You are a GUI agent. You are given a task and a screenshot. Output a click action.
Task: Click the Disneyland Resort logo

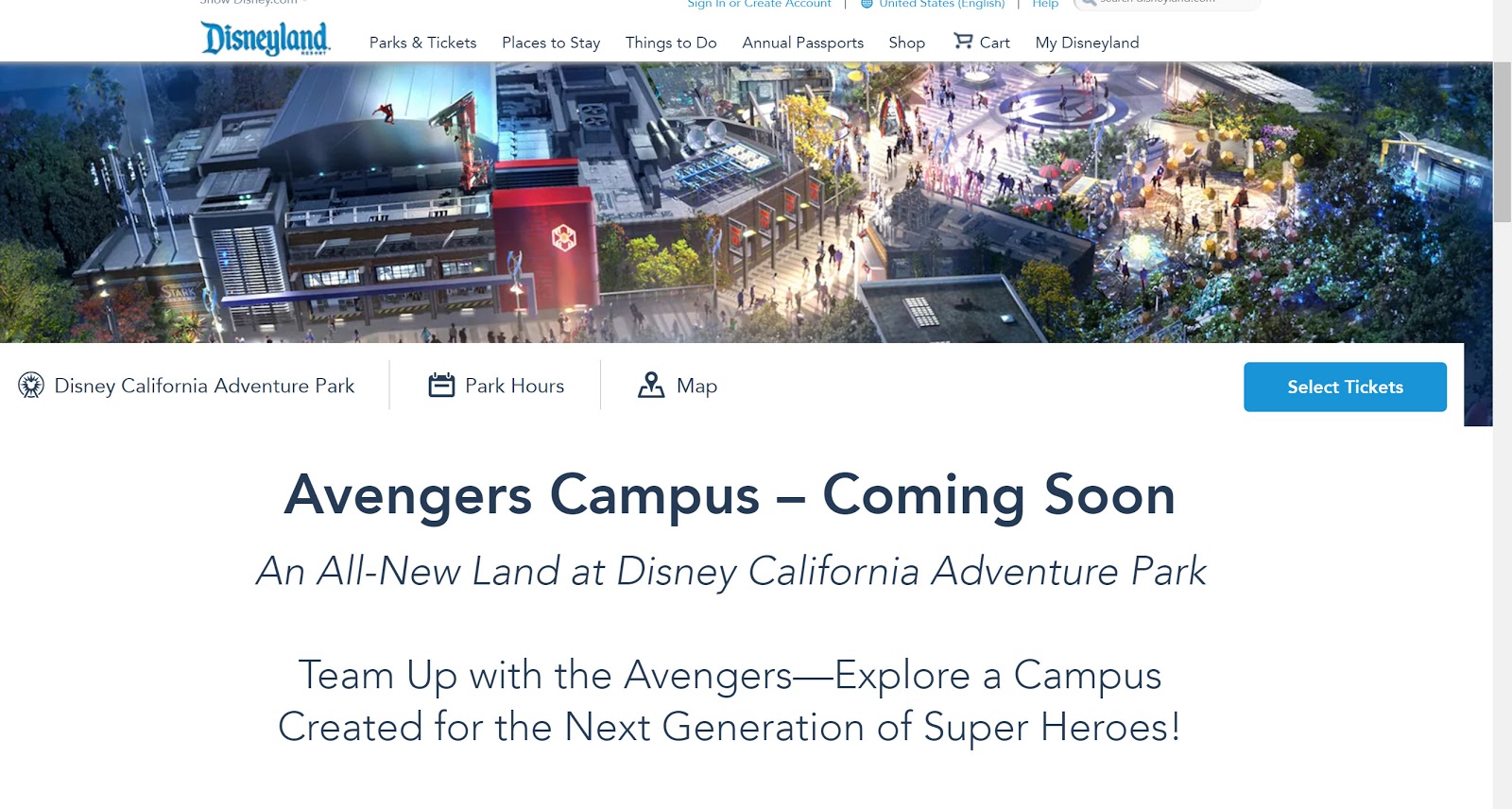point(266,39)
